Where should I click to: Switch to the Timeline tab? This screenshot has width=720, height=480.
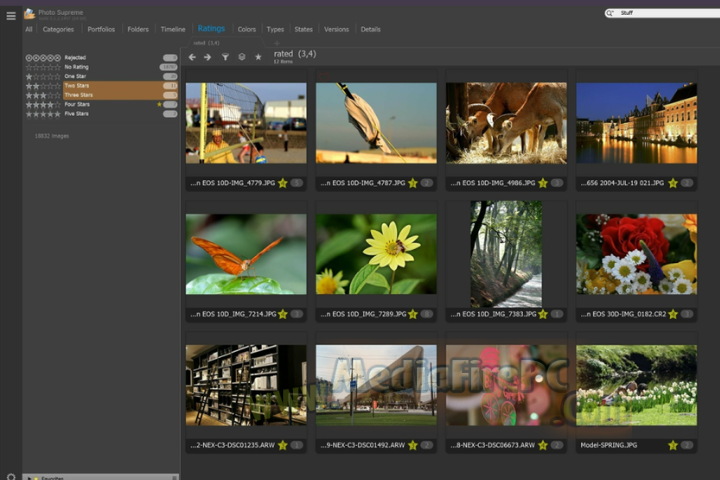173,29
